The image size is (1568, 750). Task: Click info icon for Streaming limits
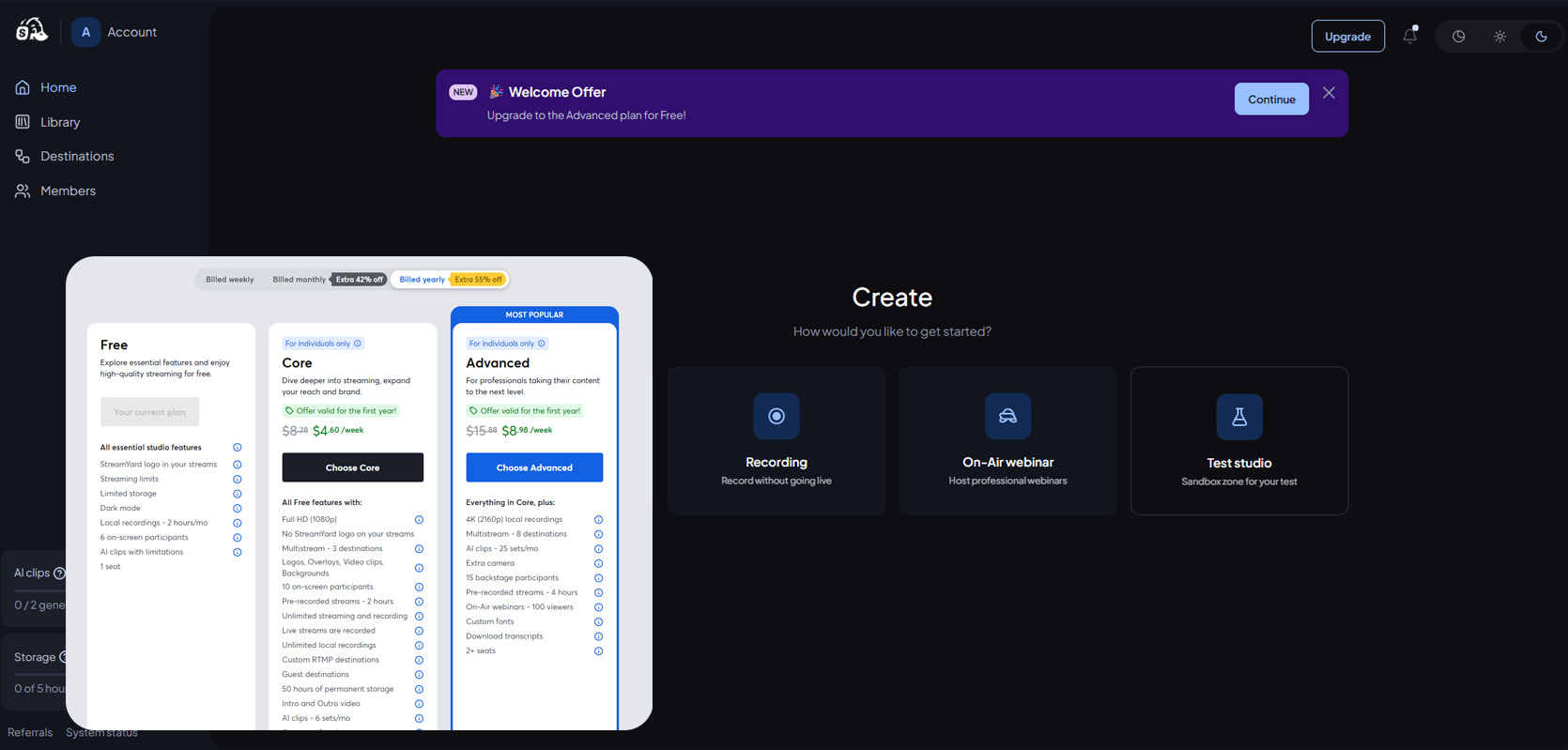238,480
